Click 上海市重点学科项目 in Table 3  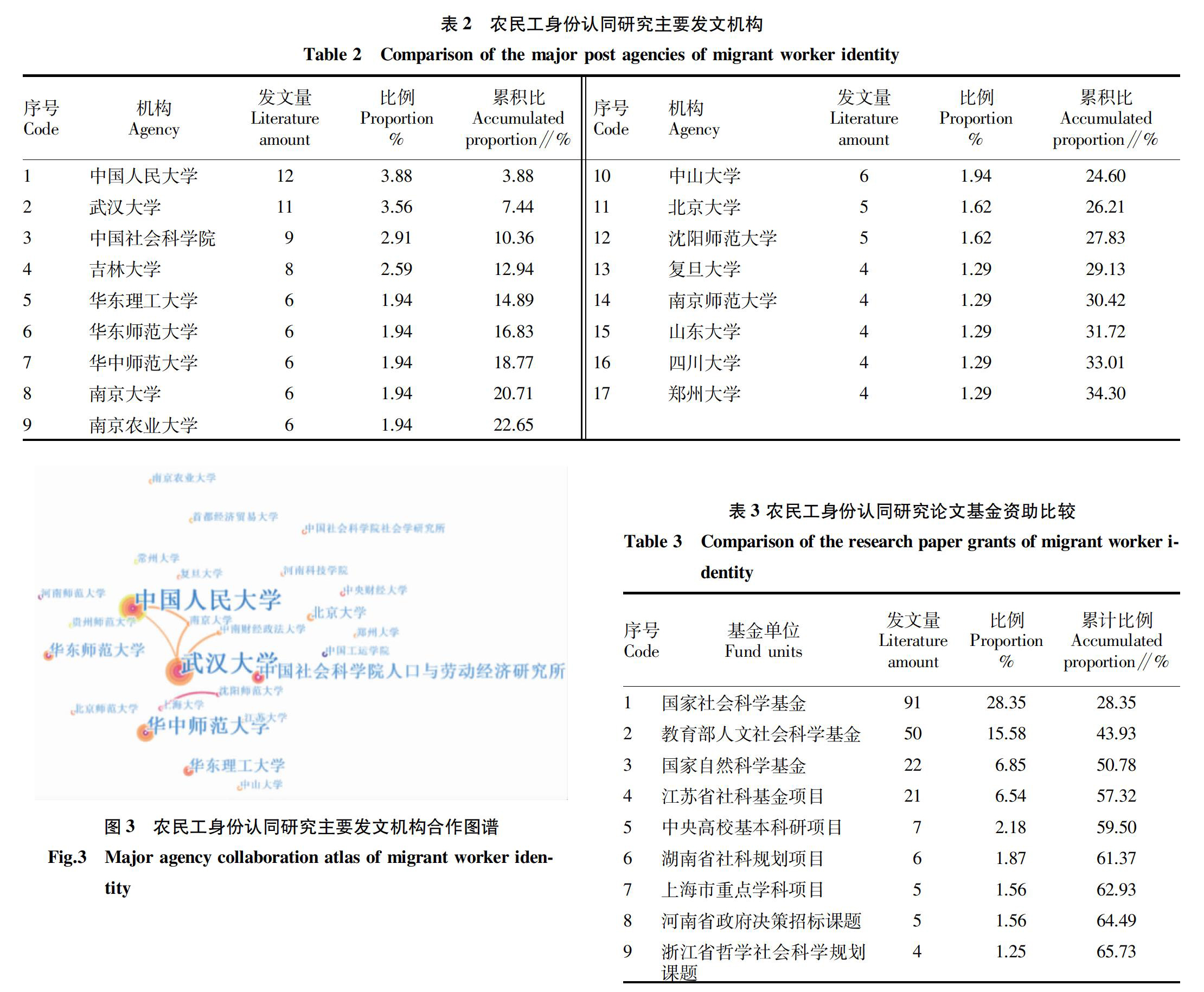pyautogui.click(x=743, y=889)
